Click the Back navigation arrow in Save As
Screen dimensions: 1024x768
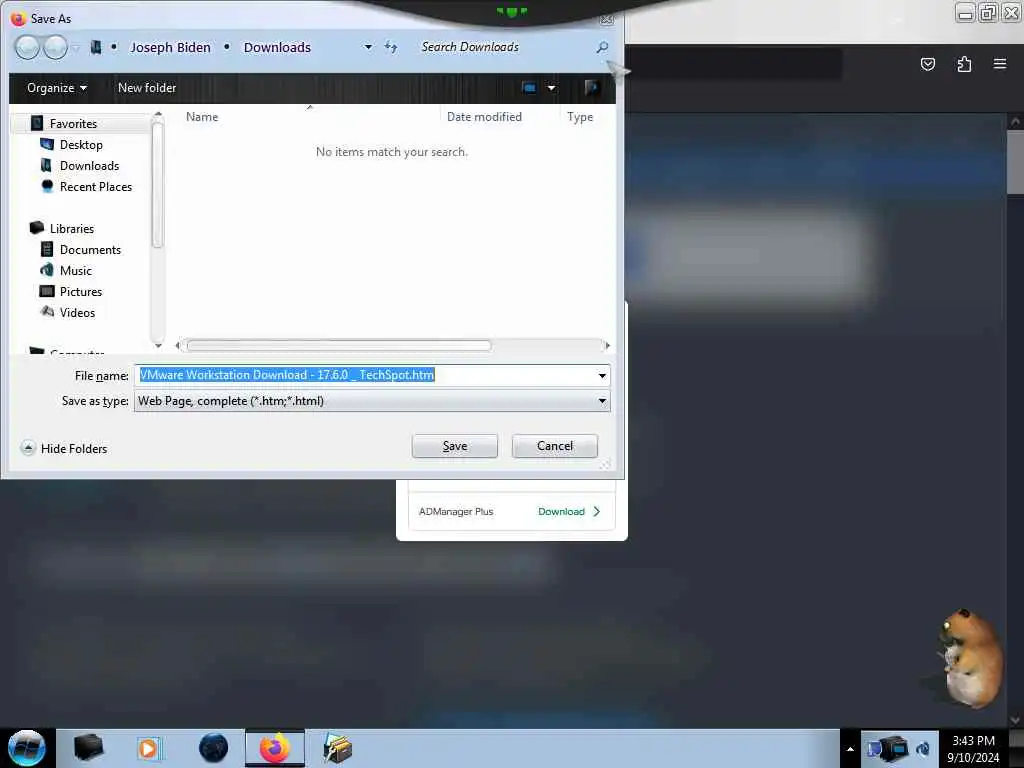(x=27, y=48)
